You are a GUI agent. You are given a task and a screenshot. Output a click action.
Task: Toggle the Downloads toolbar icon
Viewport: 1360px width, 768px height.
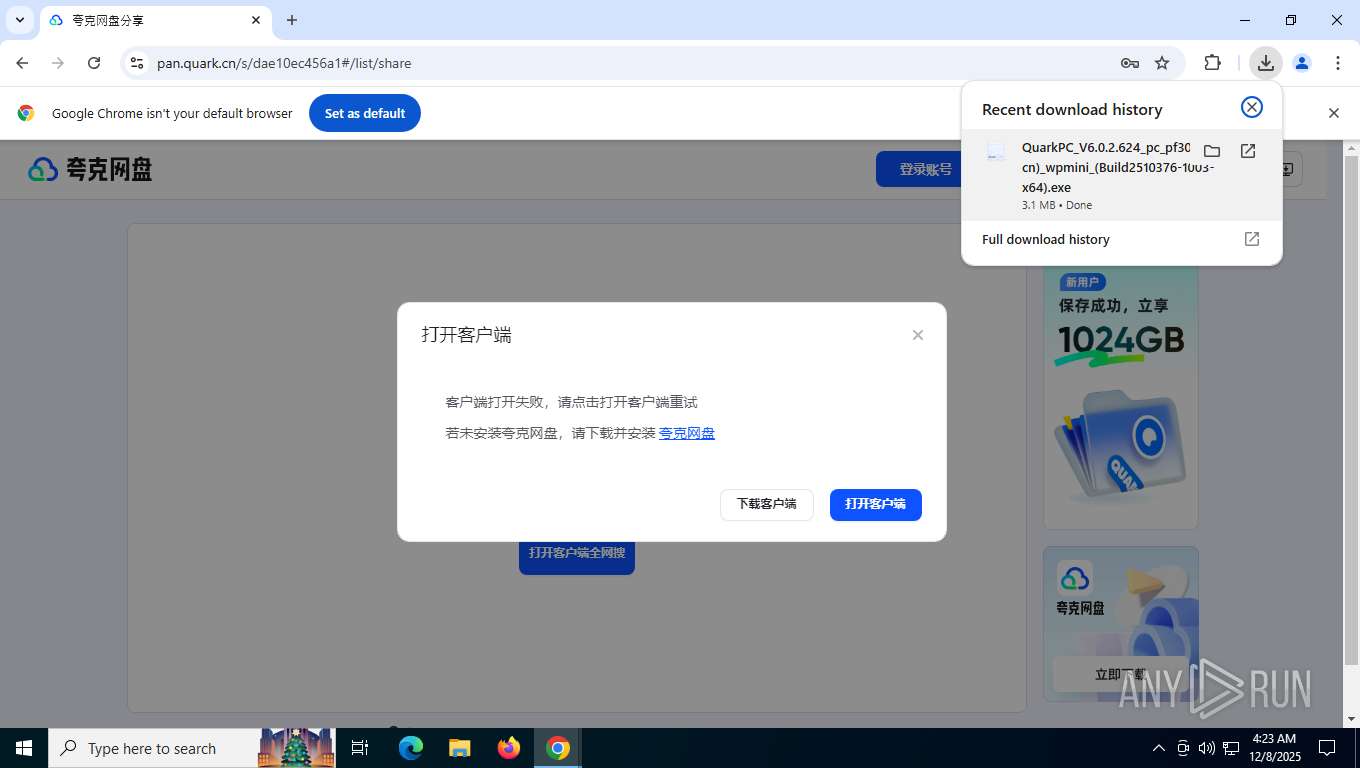point(1266,63)
